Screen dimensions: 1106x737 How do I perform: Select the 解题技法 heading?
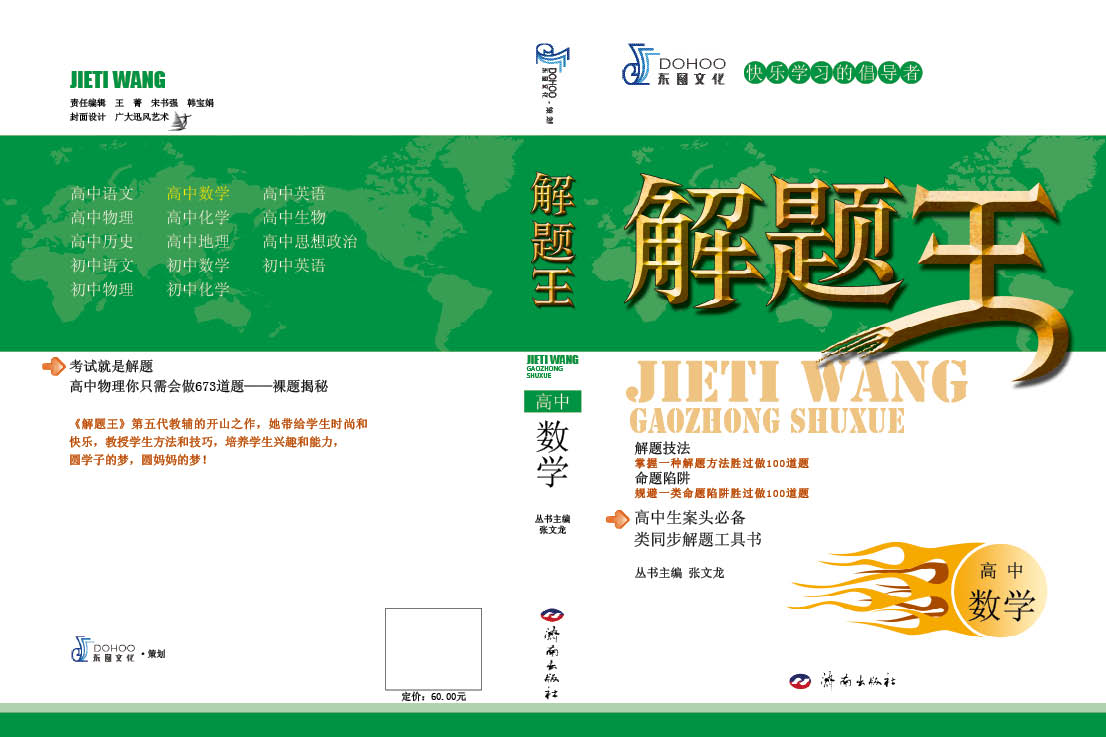click(x=662, y=448)
